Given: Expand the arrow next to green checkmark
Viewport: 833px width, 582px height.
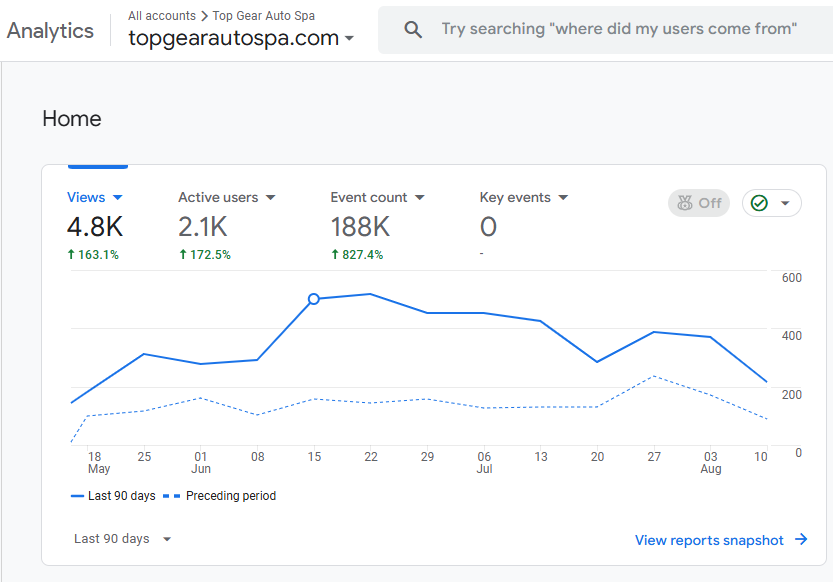Looking at the screenshot, I should point(785,203).
